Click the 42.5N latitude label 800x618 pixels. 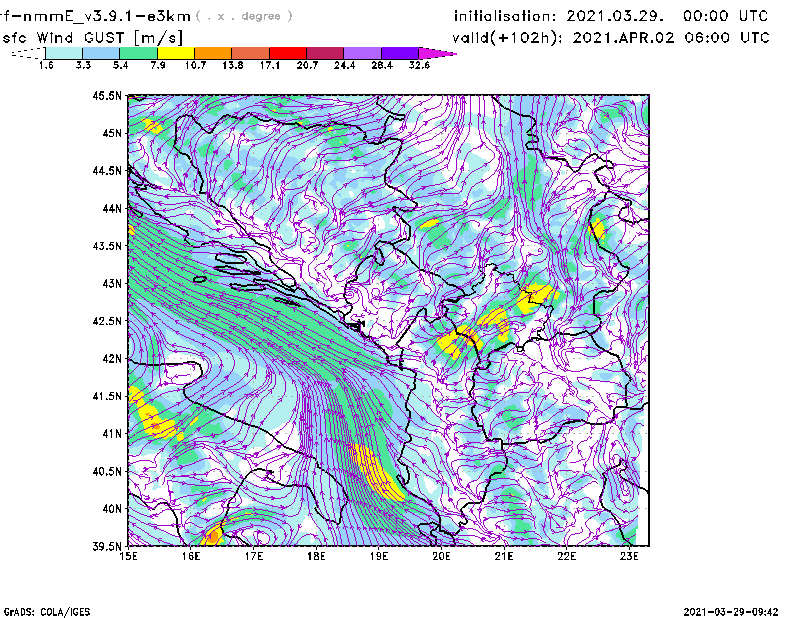click(107, 321)
